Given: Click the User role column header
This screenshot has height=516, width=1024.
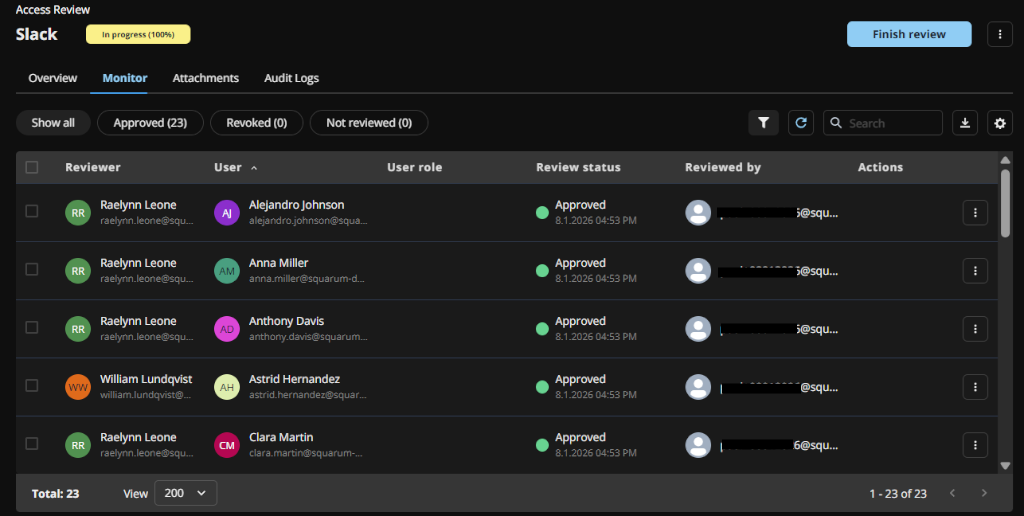Looking at the screenshot, I should pos(415,167).
